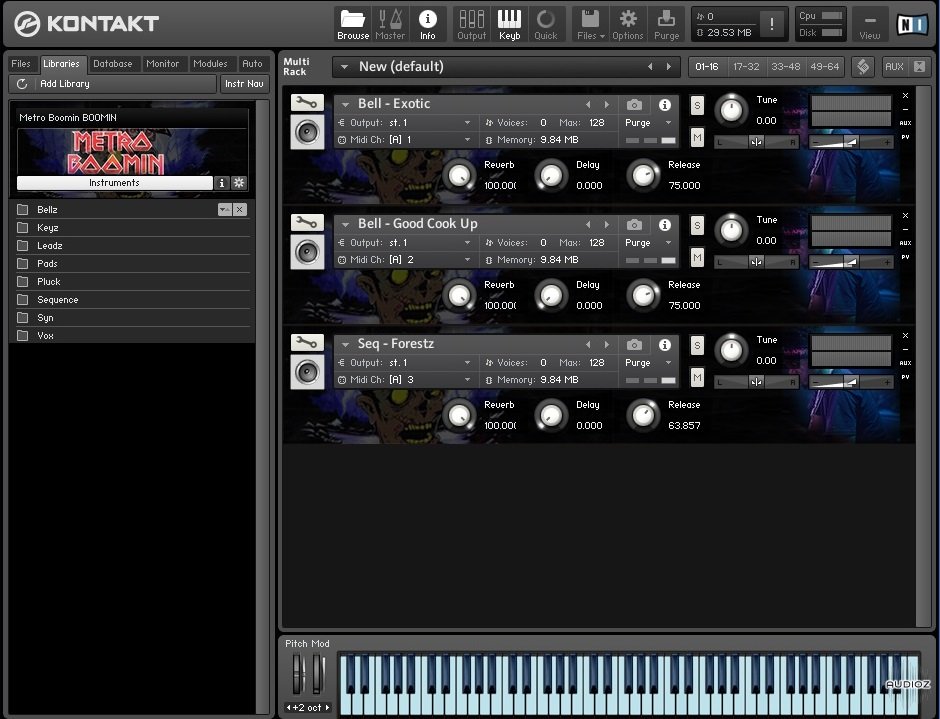The image size is (940, 719).
Task: Toggle the AUX button in rack header
Action: [894, 67]
